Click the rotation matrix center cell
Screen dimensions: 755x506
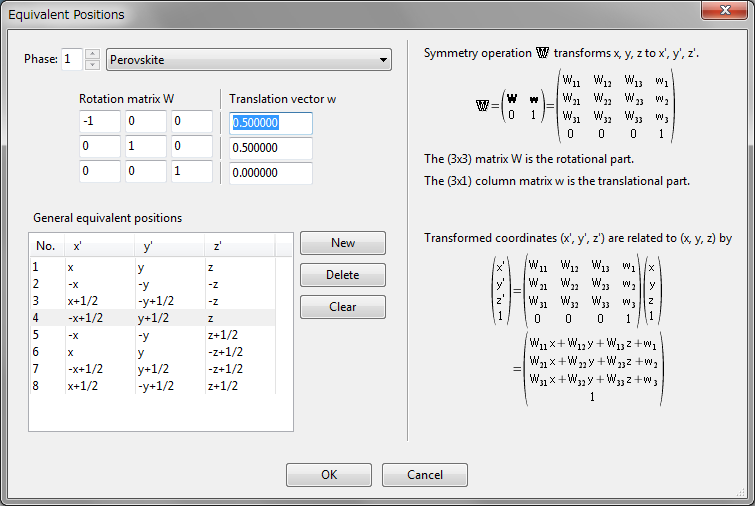click(x=145, y=147)
